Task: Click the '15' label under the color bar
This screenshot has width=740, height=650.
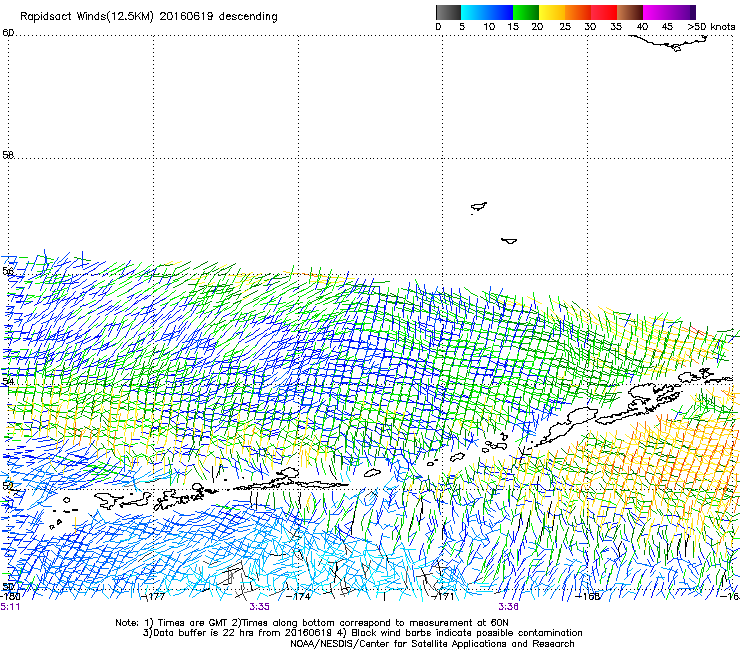Action: click(x=513, y=26)
